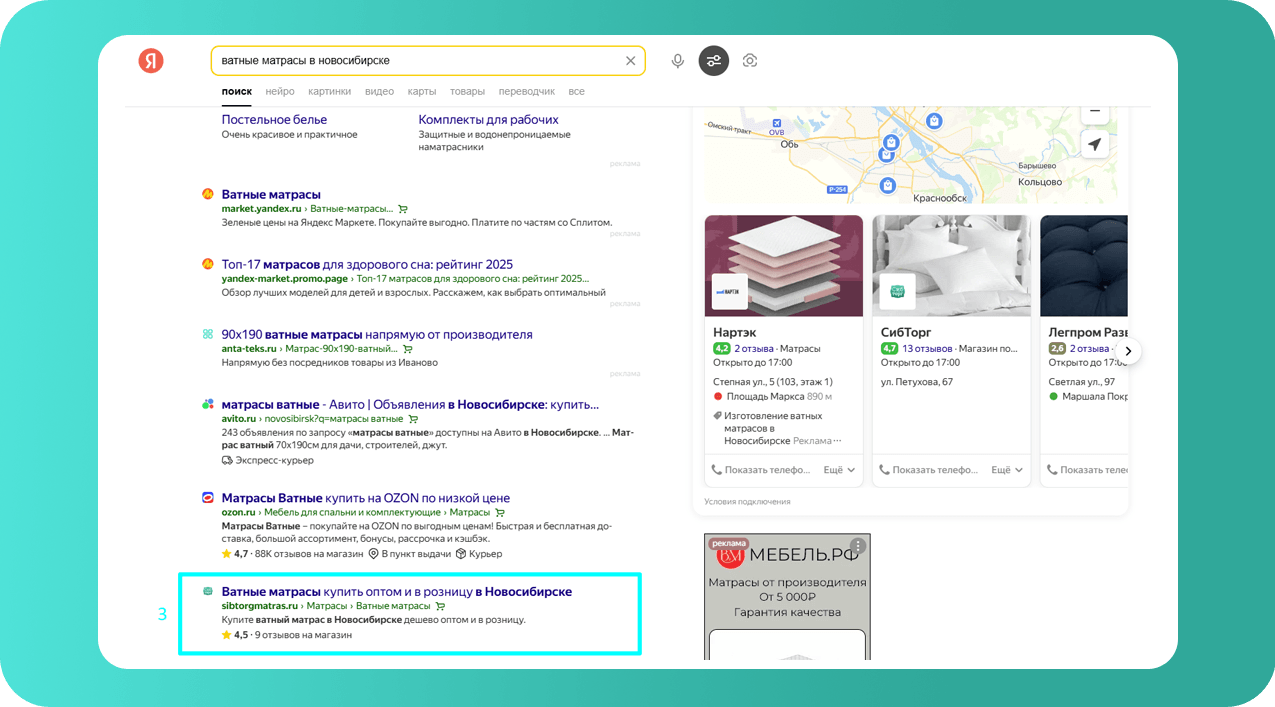This screenshot has height=707, width=1275.
Task: Open Изготовление ватных матрасов promo link
Action: pos(773,428)
